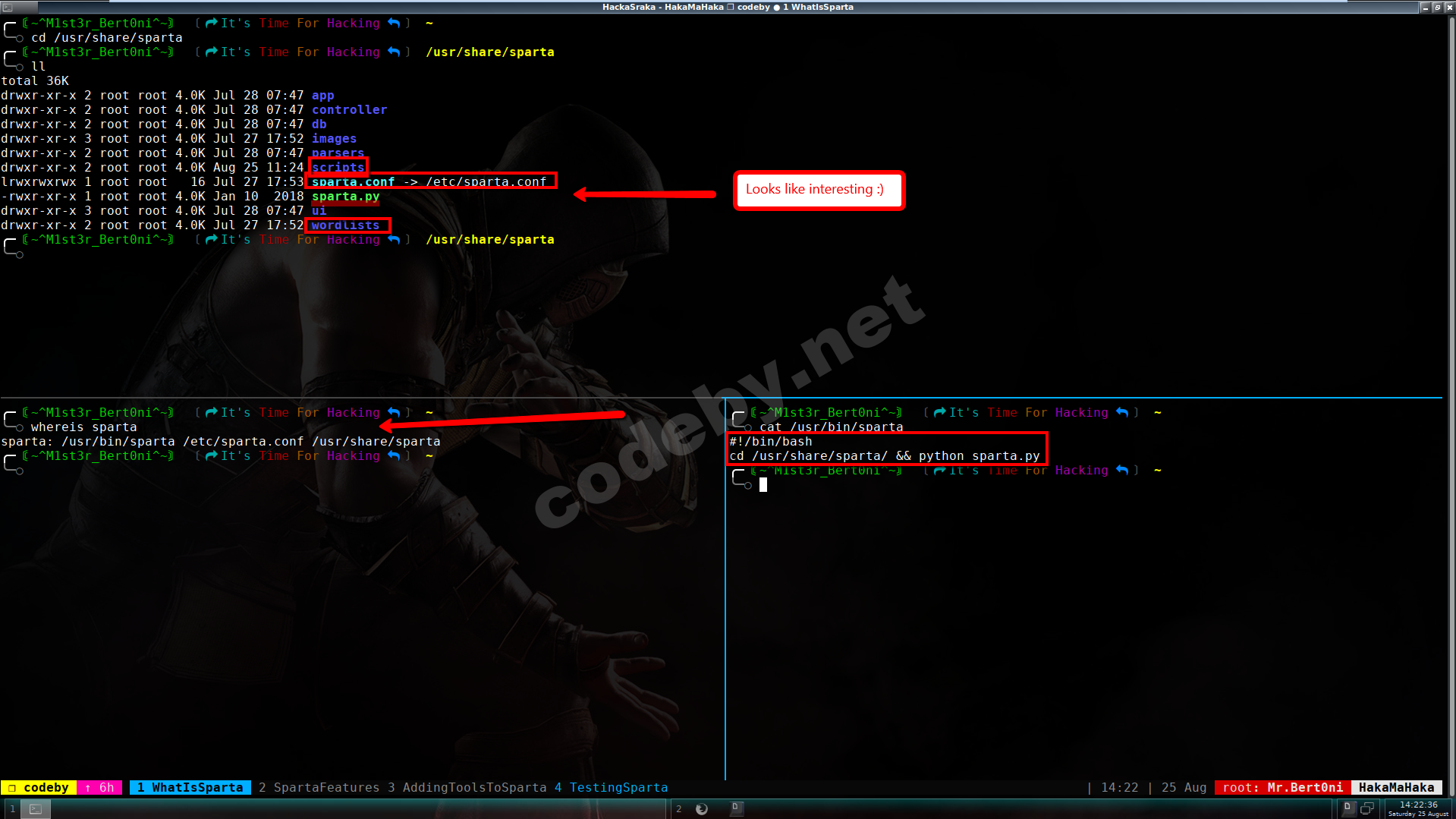Open the terminal launcher in the taskbar
Screen dimensions: 1456x819
point(36,809)
